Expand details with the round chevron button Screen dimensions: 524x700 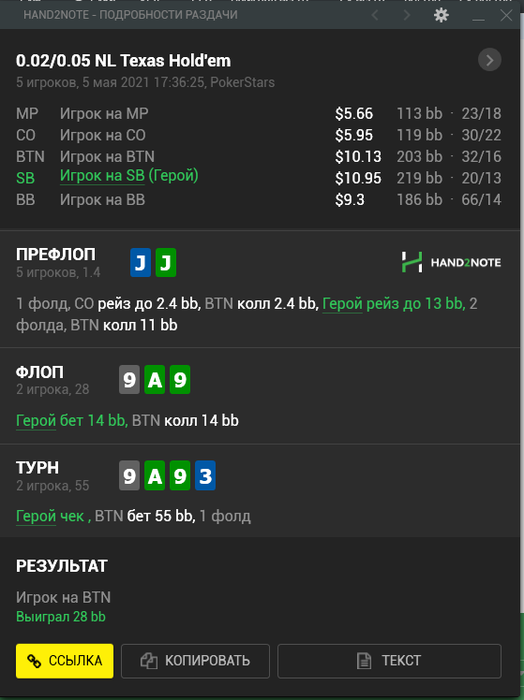click(x=490, y=60)
